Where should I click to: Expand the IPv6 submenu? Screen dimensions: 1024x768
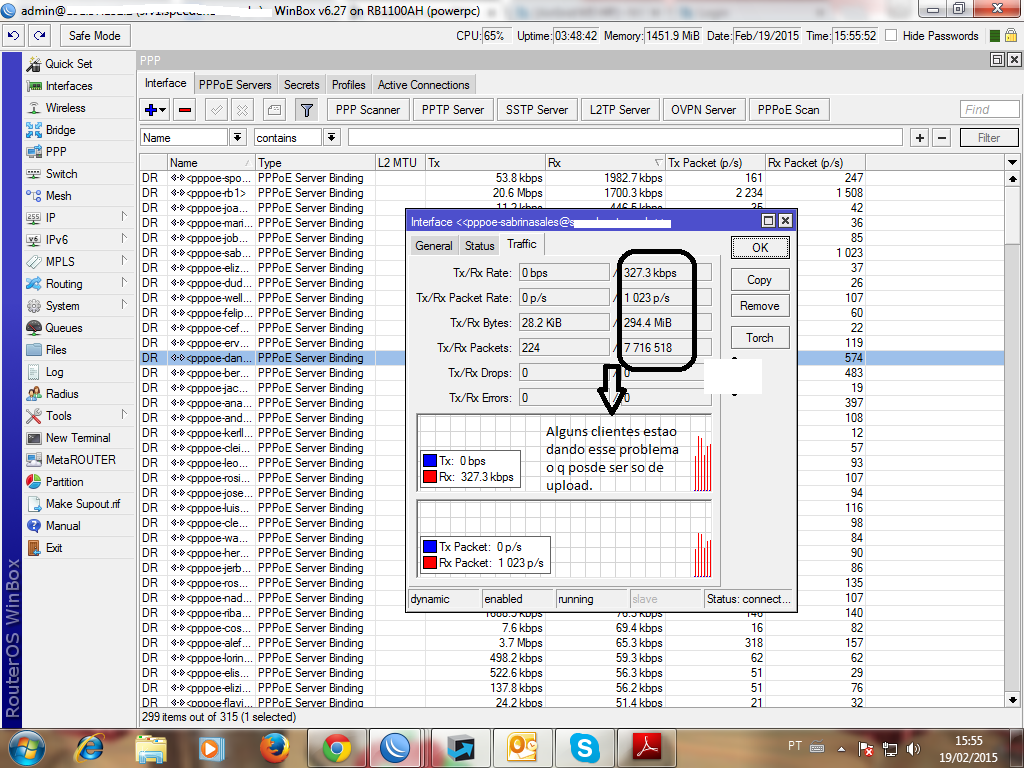(x=123, y=238)
